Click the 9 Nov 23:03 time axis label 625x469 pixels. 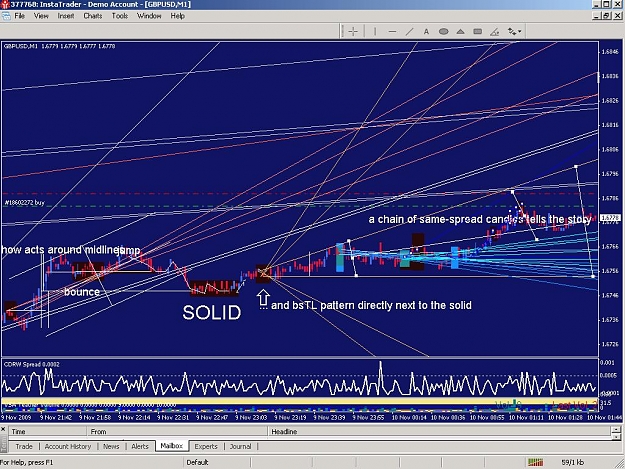click(251, 417)
